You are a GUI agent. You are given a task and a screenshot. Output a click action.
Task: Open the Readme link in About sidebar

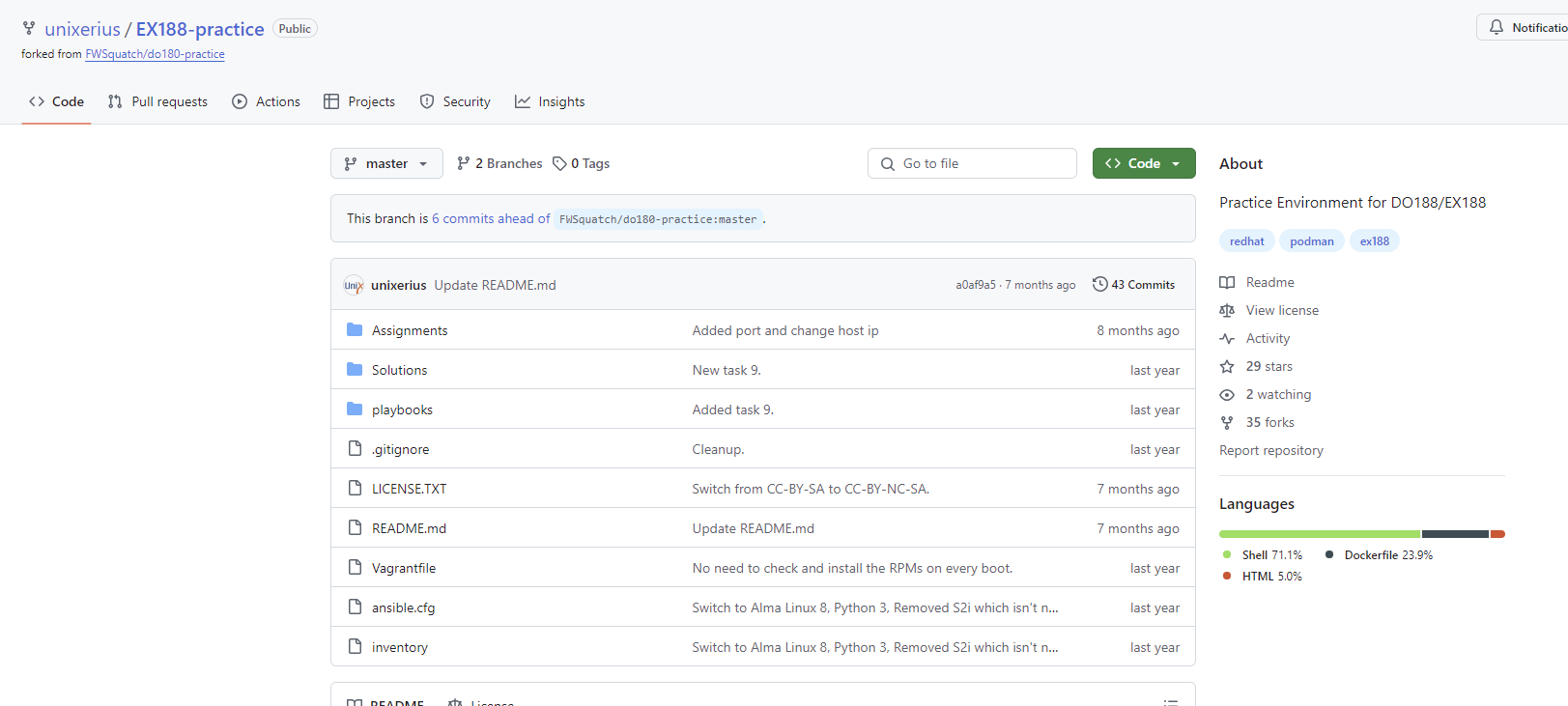point(1257,282)
